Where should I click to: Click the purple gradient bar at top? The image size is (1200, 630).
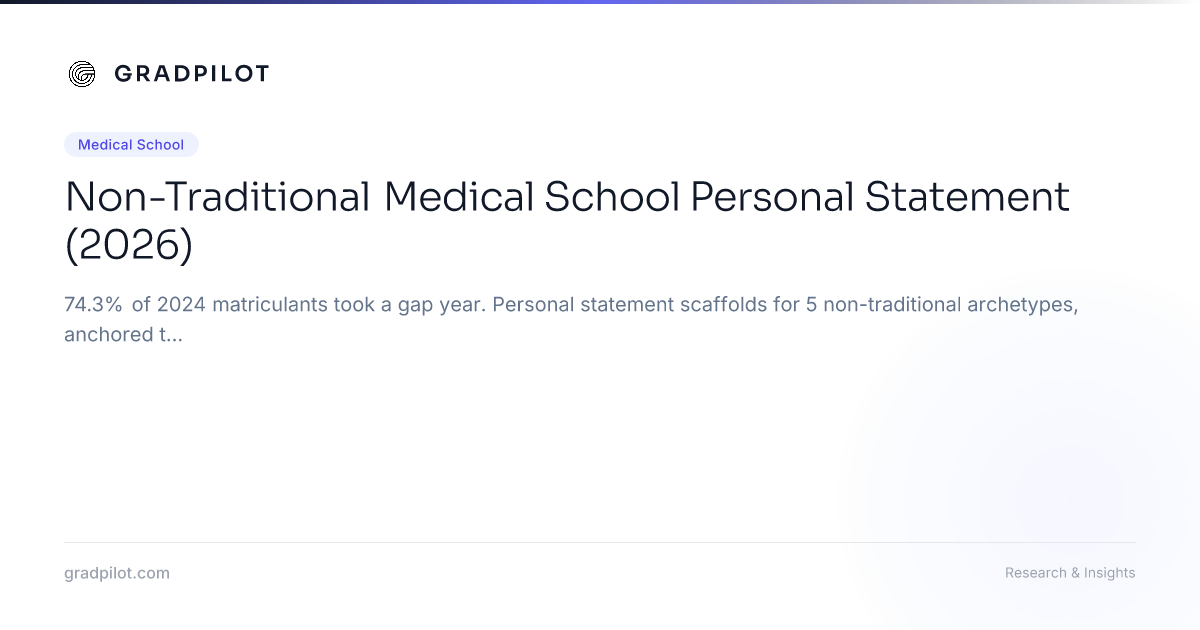pos(600,2)
